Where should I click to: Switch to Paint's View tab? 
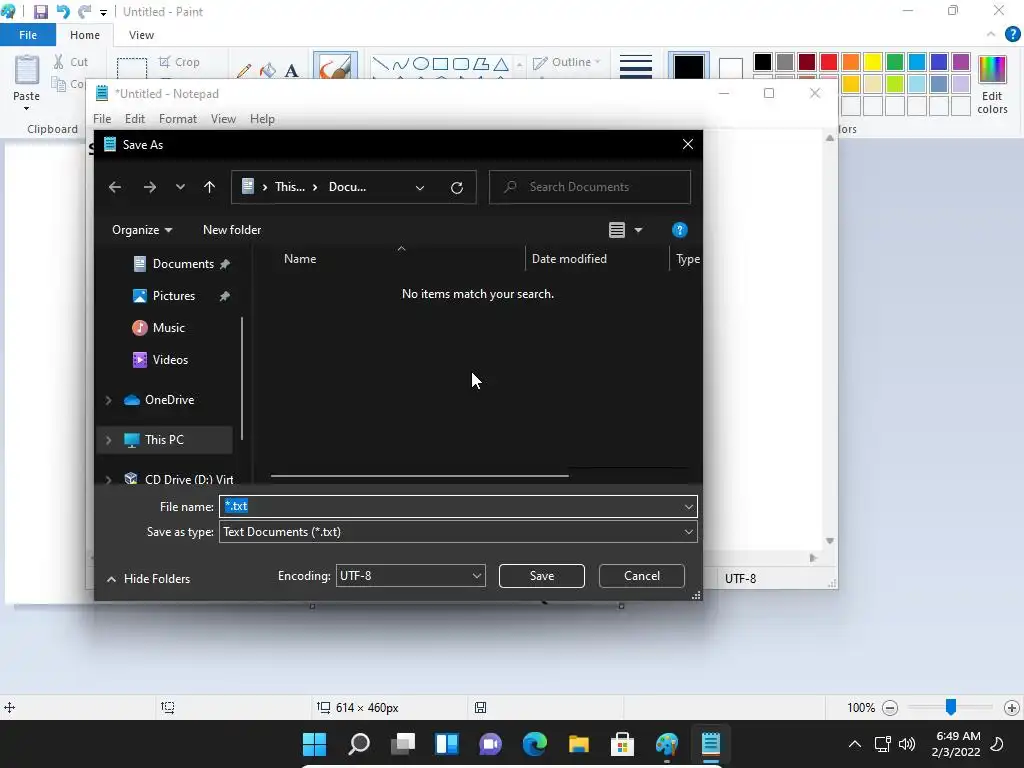pyautogui.click(x=141, y=35)
